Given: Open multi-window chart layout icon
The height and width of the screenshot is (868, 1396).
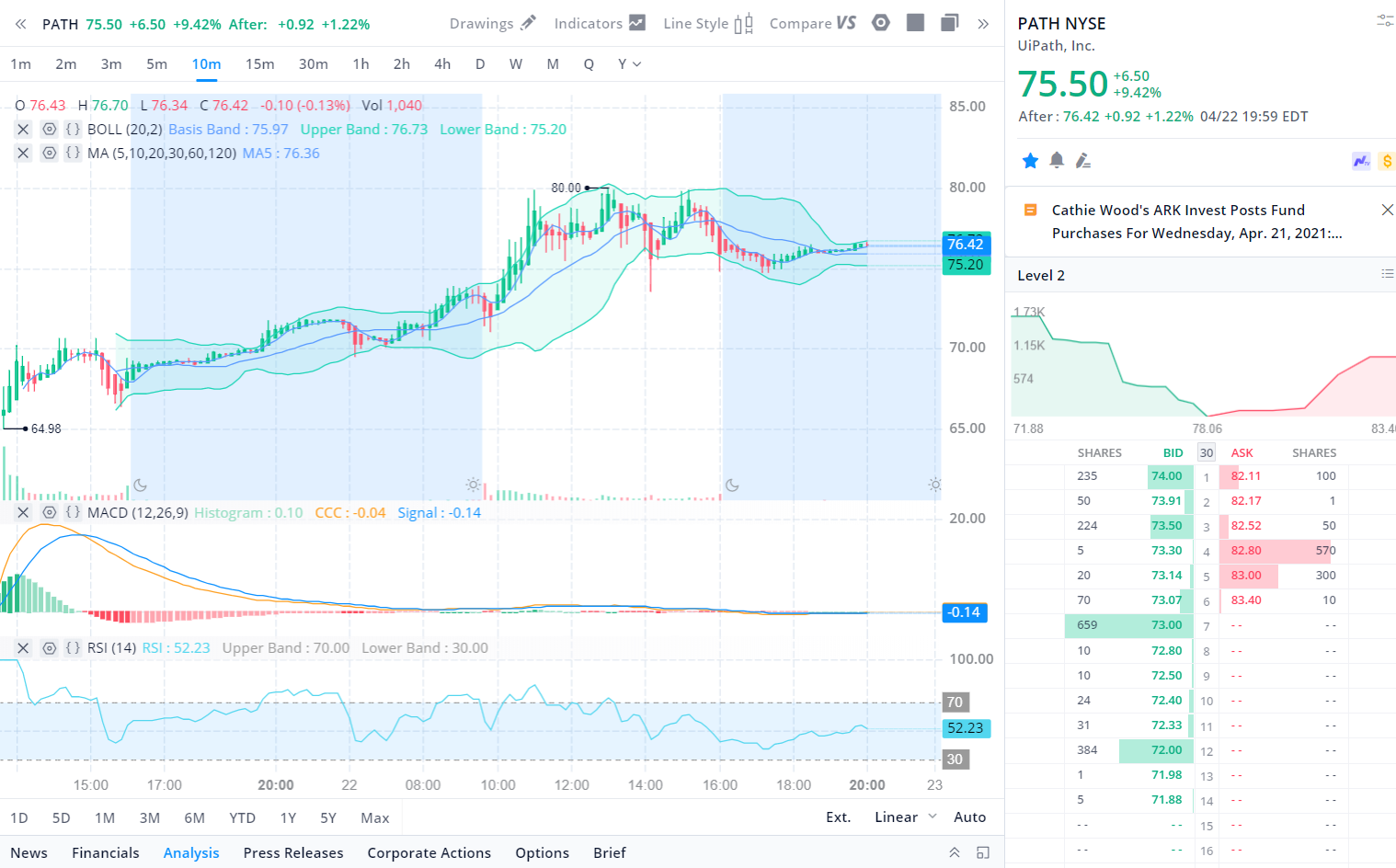Looking at the screenshot, I should (x=950, y=23).
